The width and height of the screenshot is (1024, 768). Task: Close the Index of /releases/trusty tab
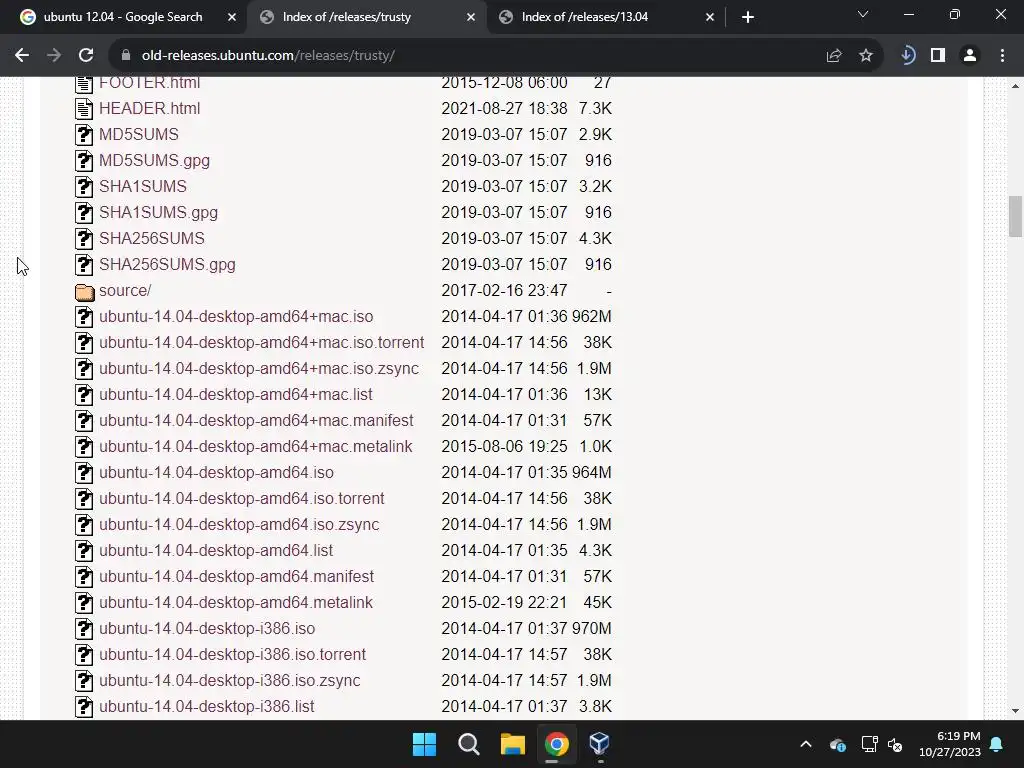tap(471, 17)
